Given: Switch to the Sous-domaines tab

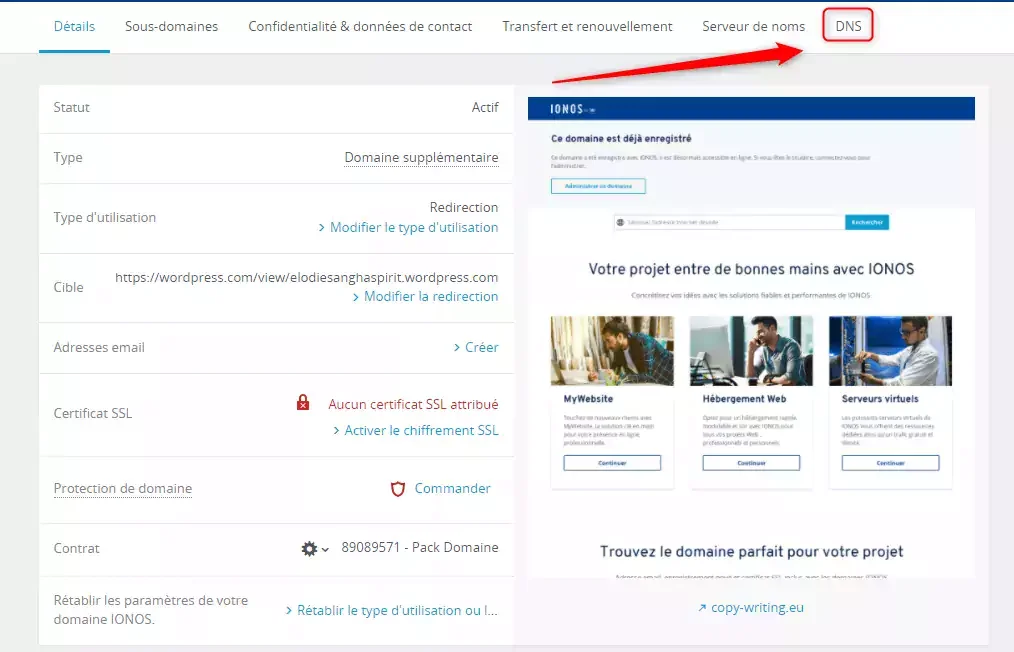Looking at the screenshot, I should pos(171,27).
